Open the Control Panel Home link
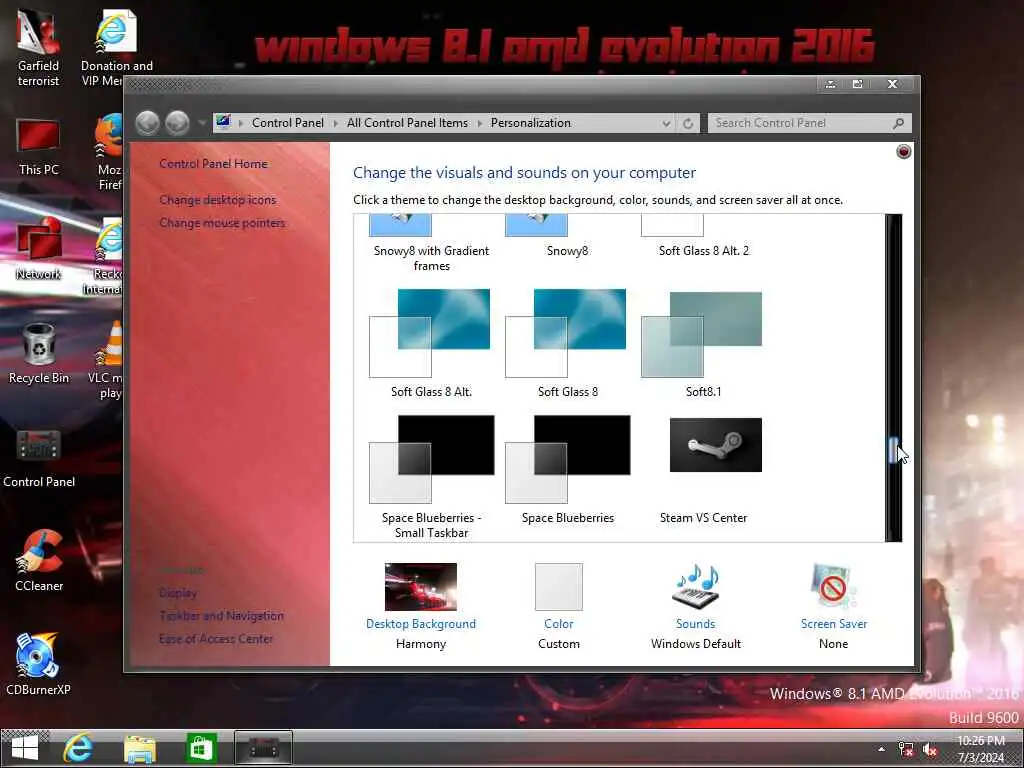 pos(213,164)
